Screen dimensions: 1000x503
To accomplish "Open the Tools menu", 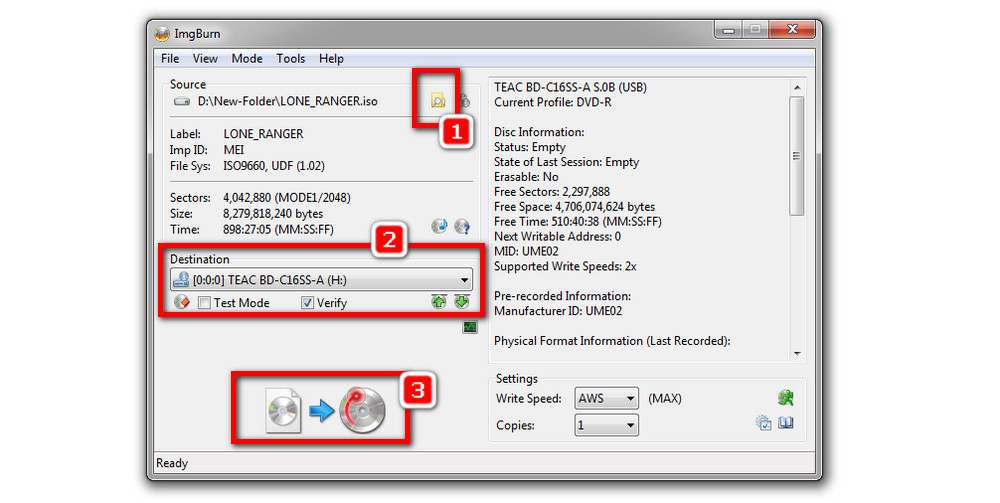I will (x=291, y=59).
